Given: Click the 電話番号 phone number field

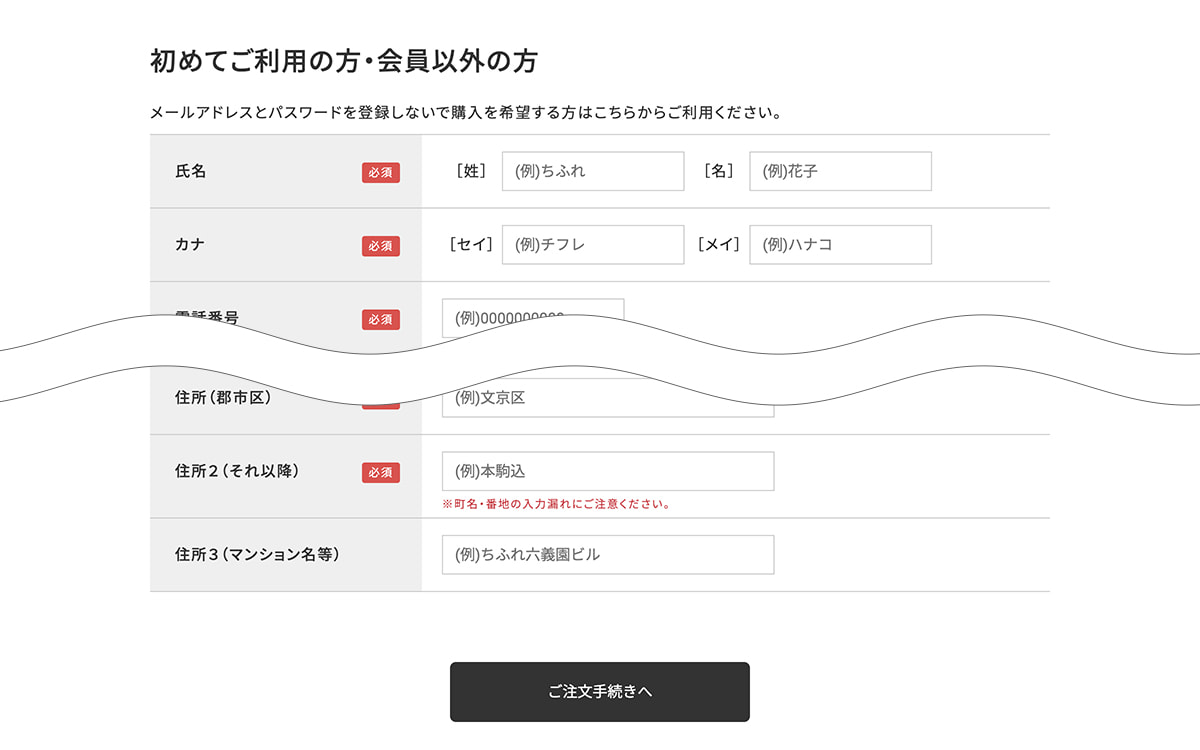Looking at the screenshot, I should [535, 317].
